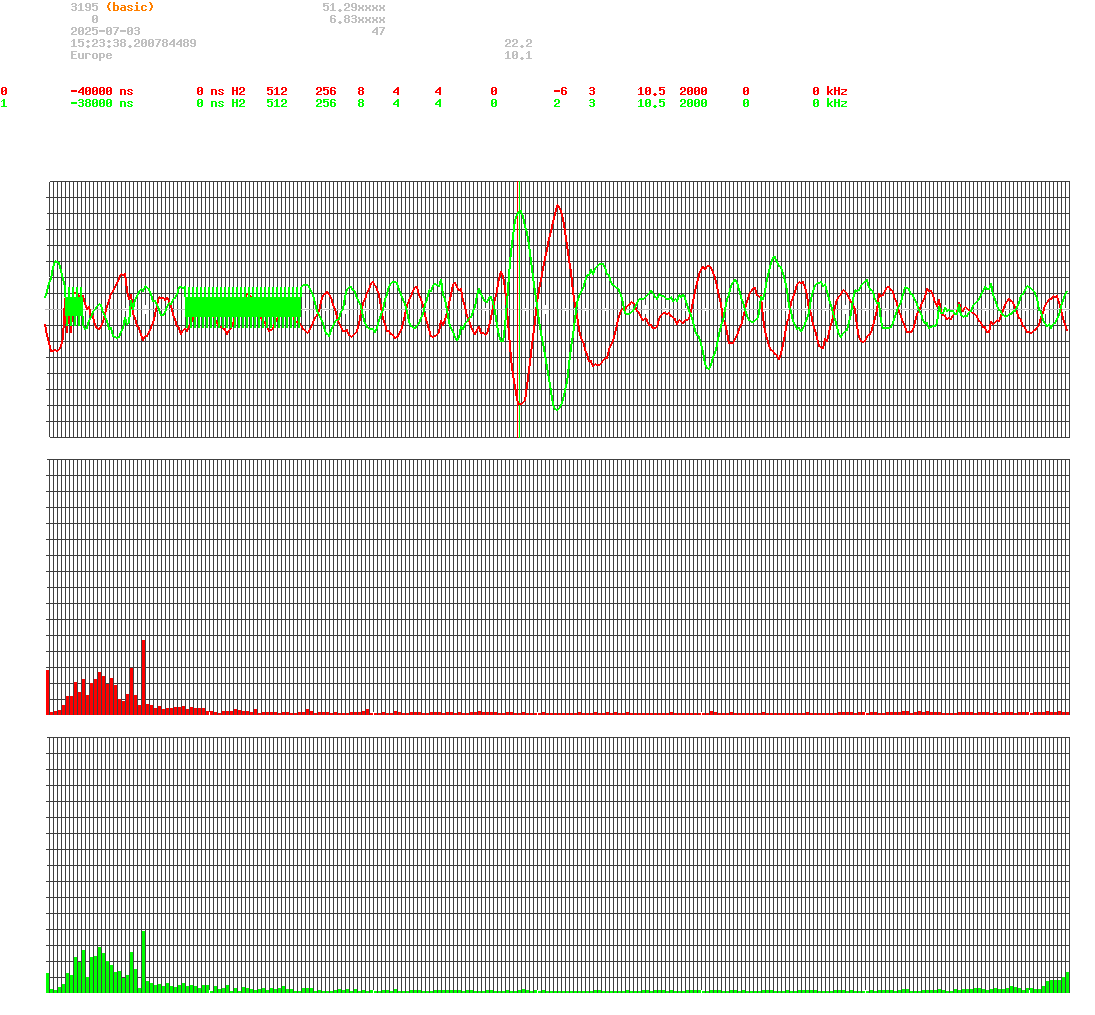Click the red 512 value
The width and height of the screenshot is (1095, 1015).
(277, 92)
